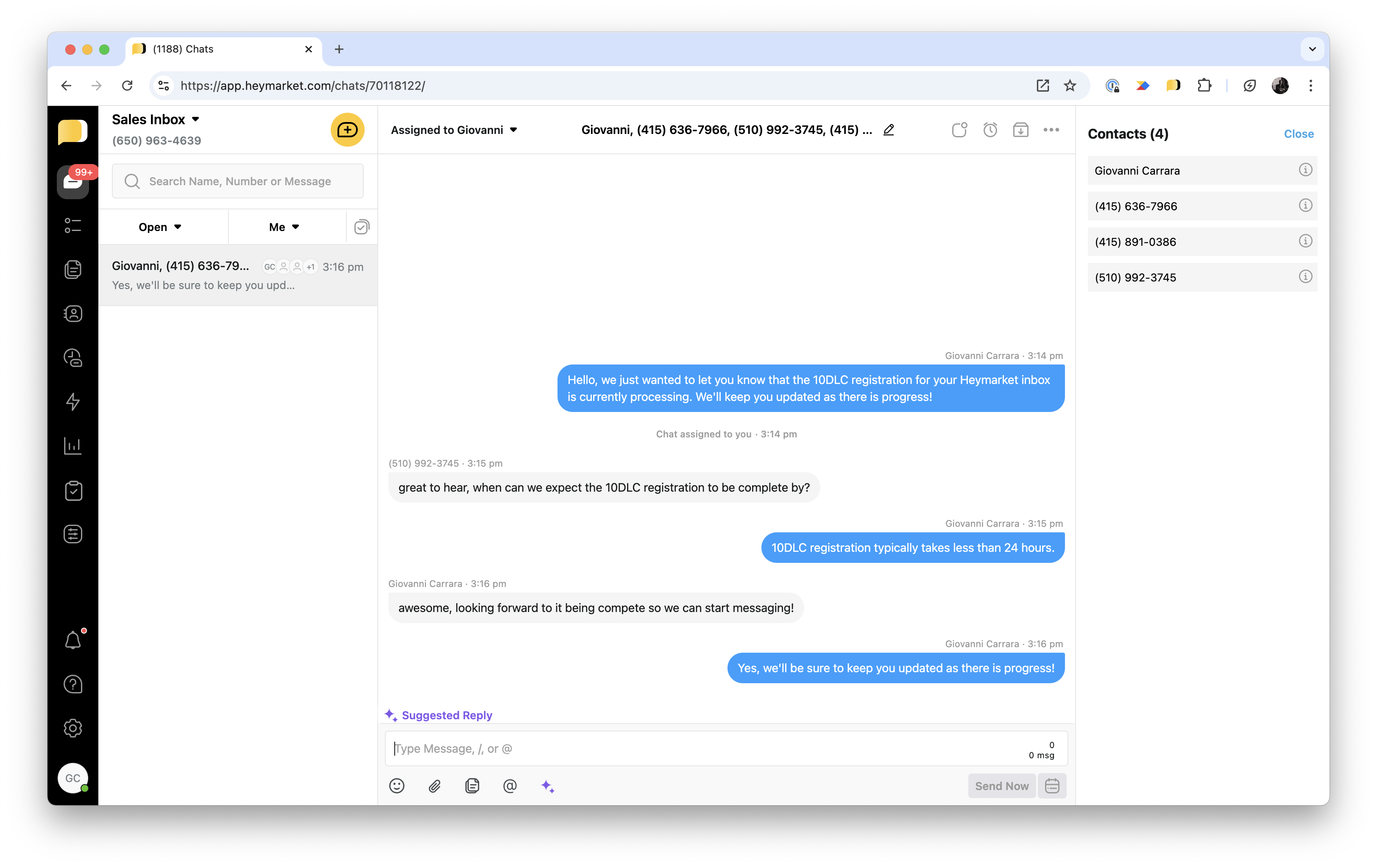Viewport: 1377px width, 868px height.
Task: Click the browser tab list chevron
Action: pyautogui.click(x=1313, y=49)
